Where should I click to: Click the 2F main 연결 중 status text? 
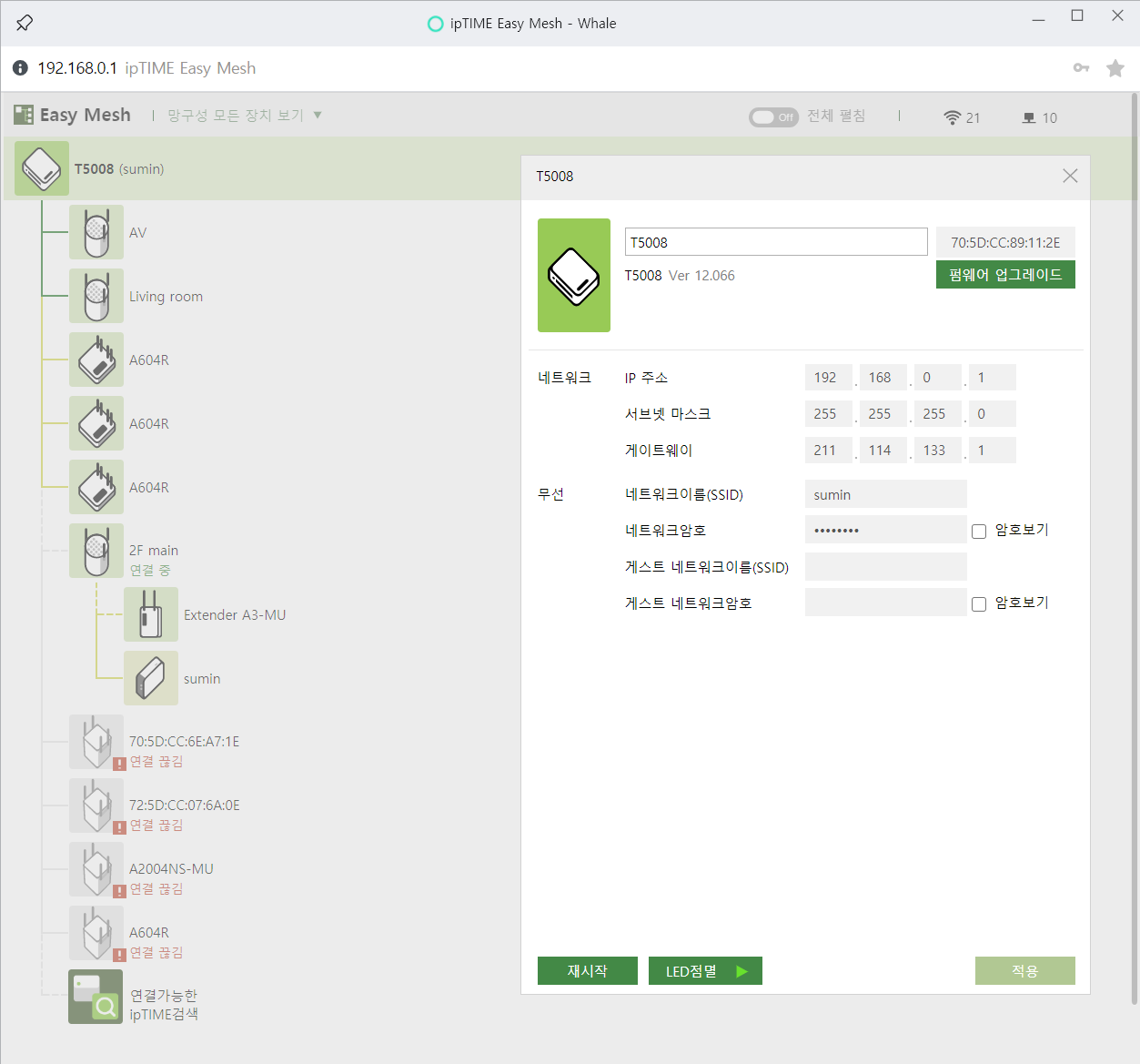click(x=150, y=570)
